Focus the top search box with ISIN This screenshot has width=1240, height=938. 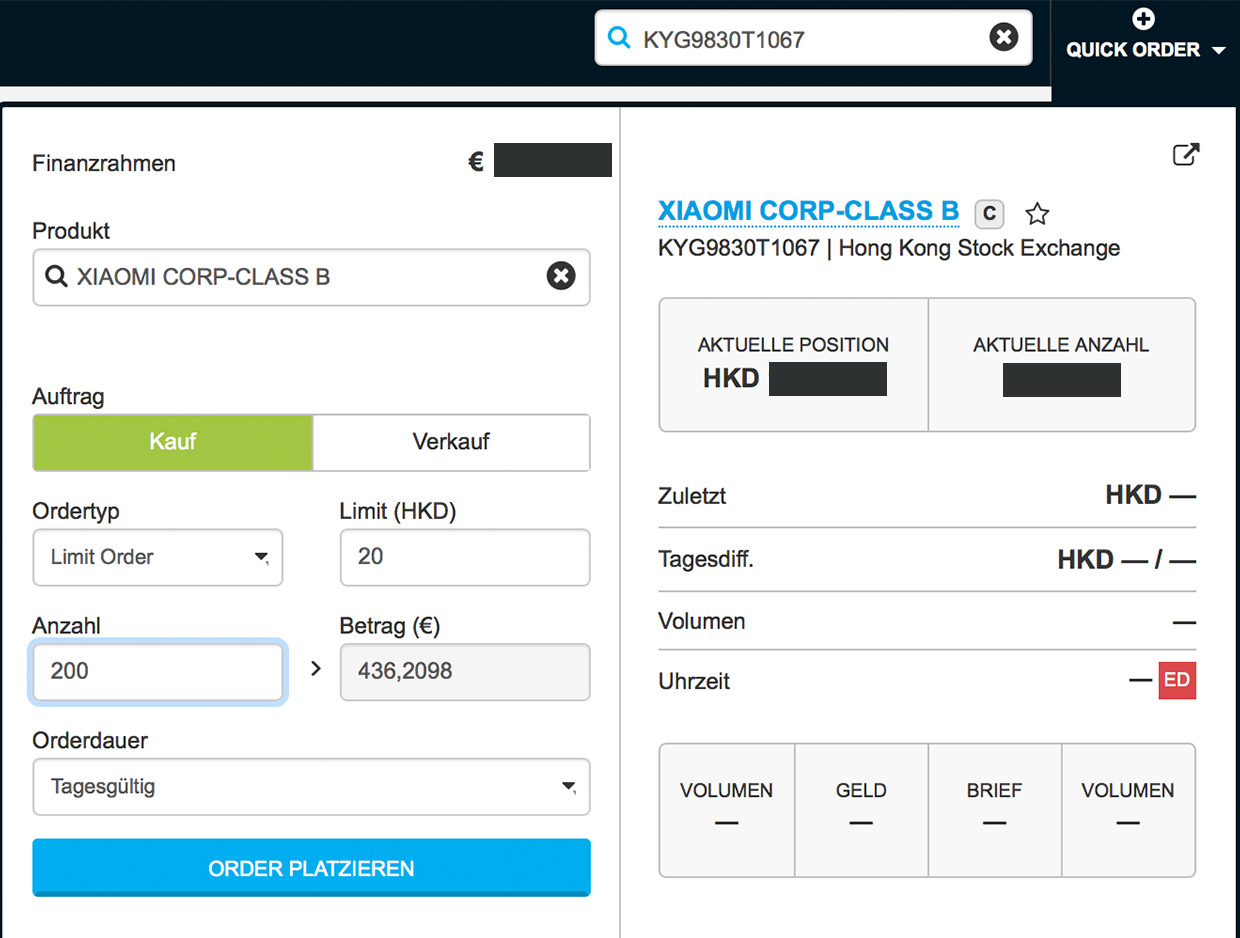coord(813,38)
